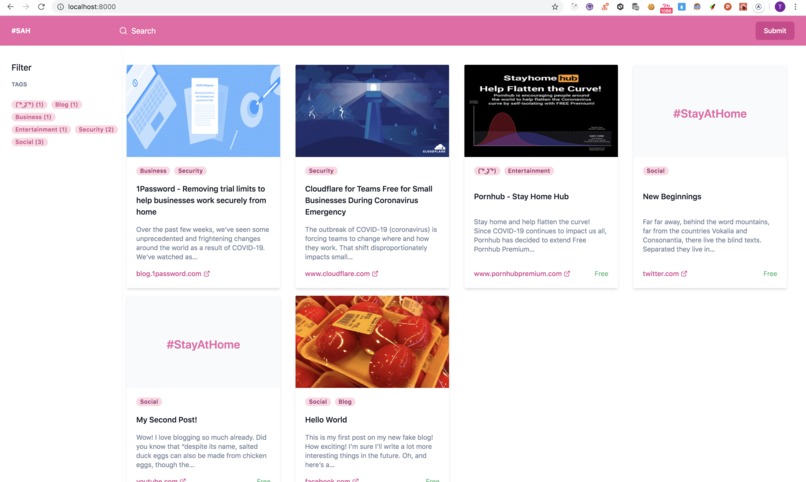
Task: Click Social tag on New Beginnings card
Action: coord(655,171)
